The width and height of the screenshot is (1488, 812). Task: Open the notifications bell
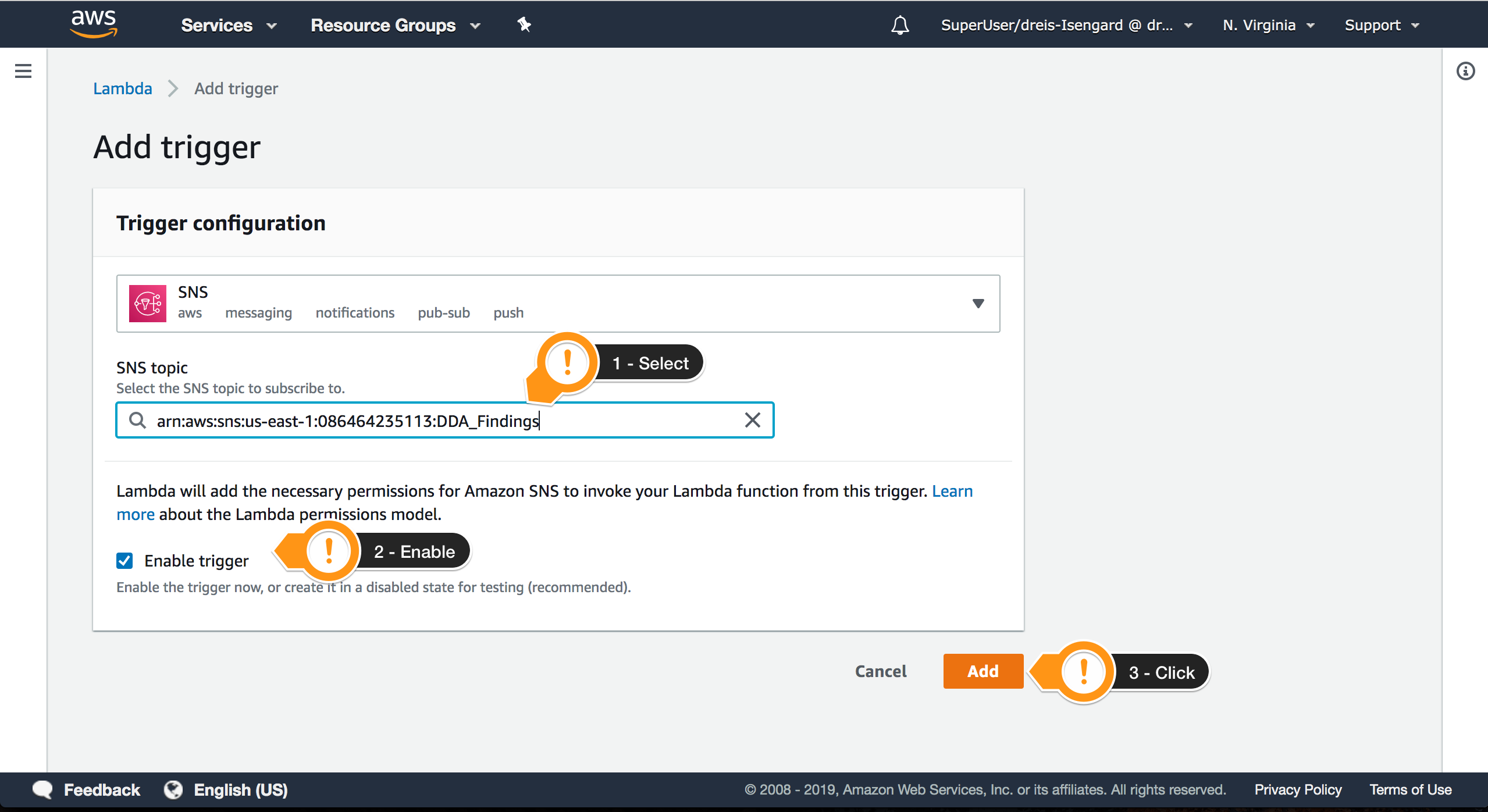(x=900, y=25)
